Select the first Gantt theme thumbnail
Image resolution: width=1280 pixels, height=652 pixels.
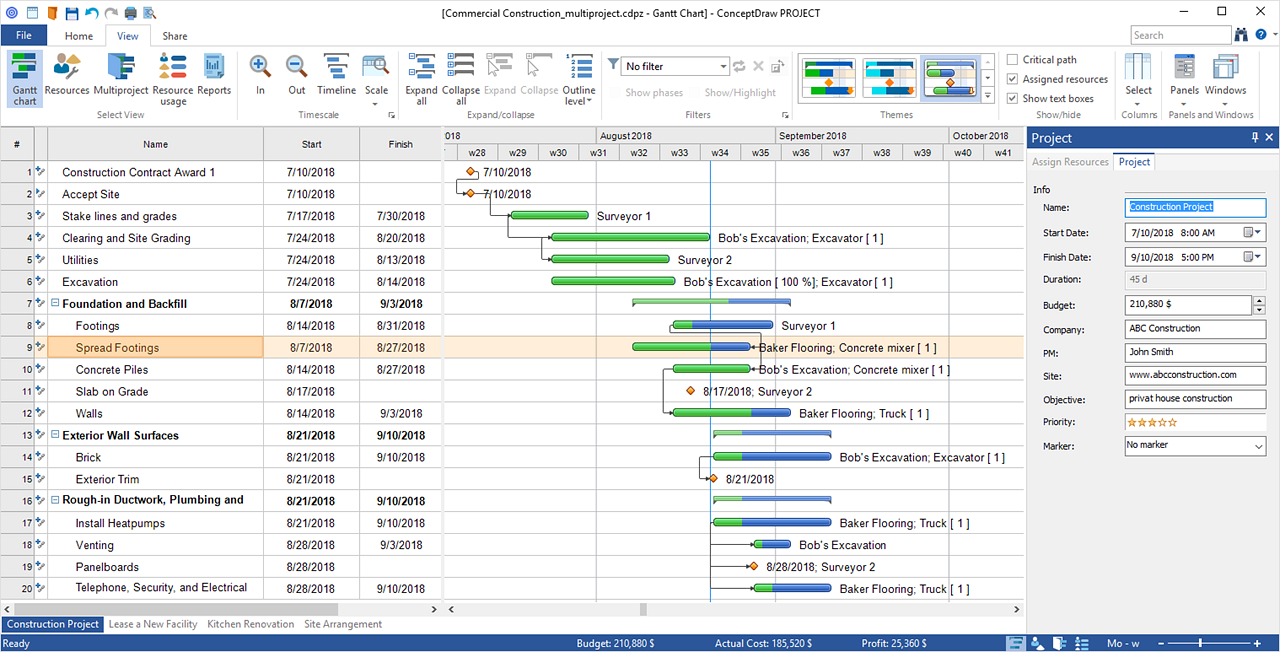coord(828,78)
